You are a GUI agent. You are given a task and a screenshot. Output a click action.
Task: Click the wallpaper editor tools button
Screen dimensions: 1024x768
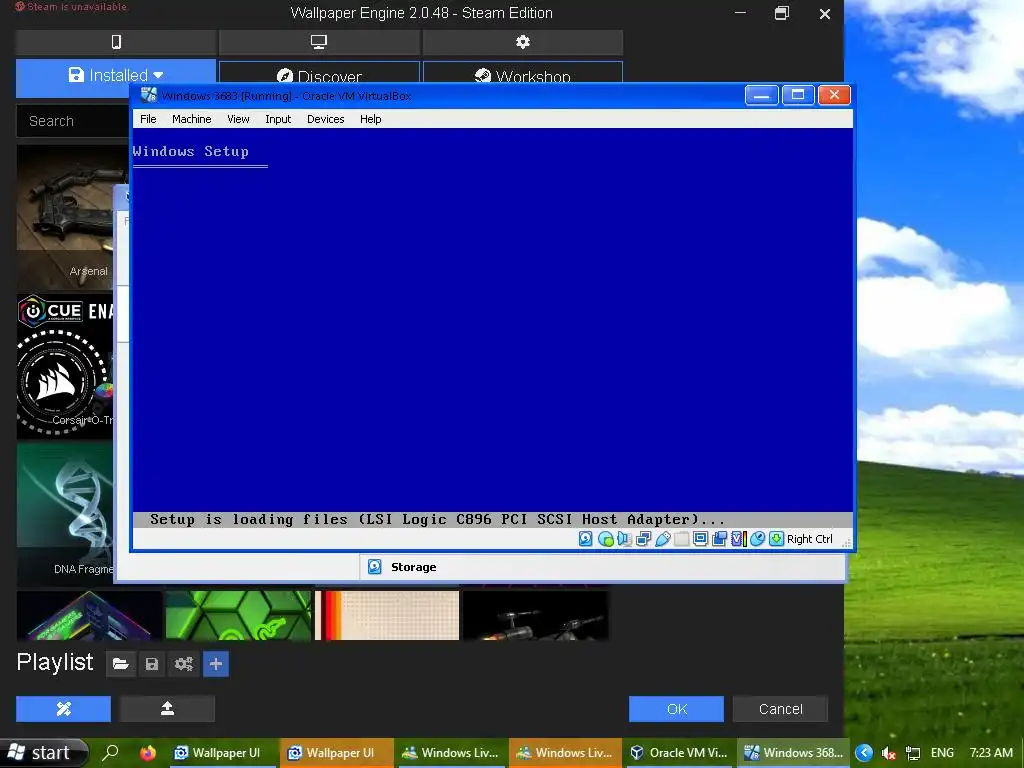pyautogui.click(x=63, y=709)
